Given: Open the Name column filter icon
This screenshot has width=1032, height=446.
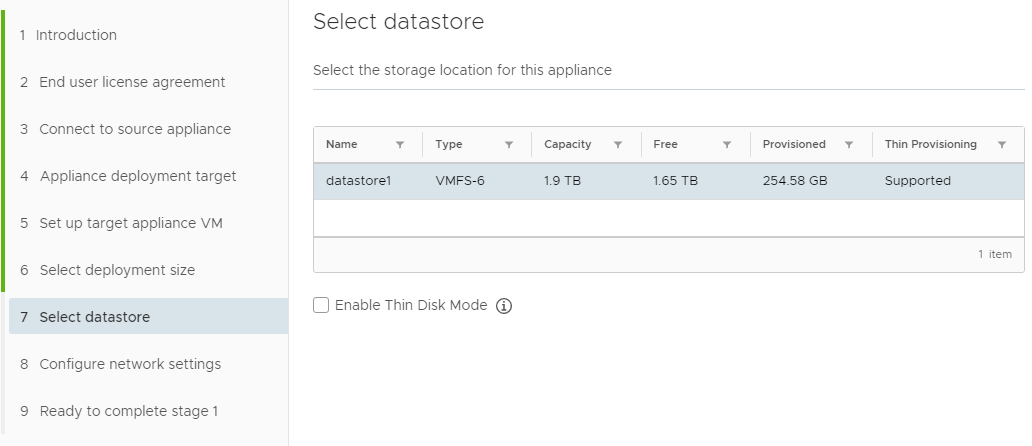Looking at the screenshot, I should tap(400, 145).
